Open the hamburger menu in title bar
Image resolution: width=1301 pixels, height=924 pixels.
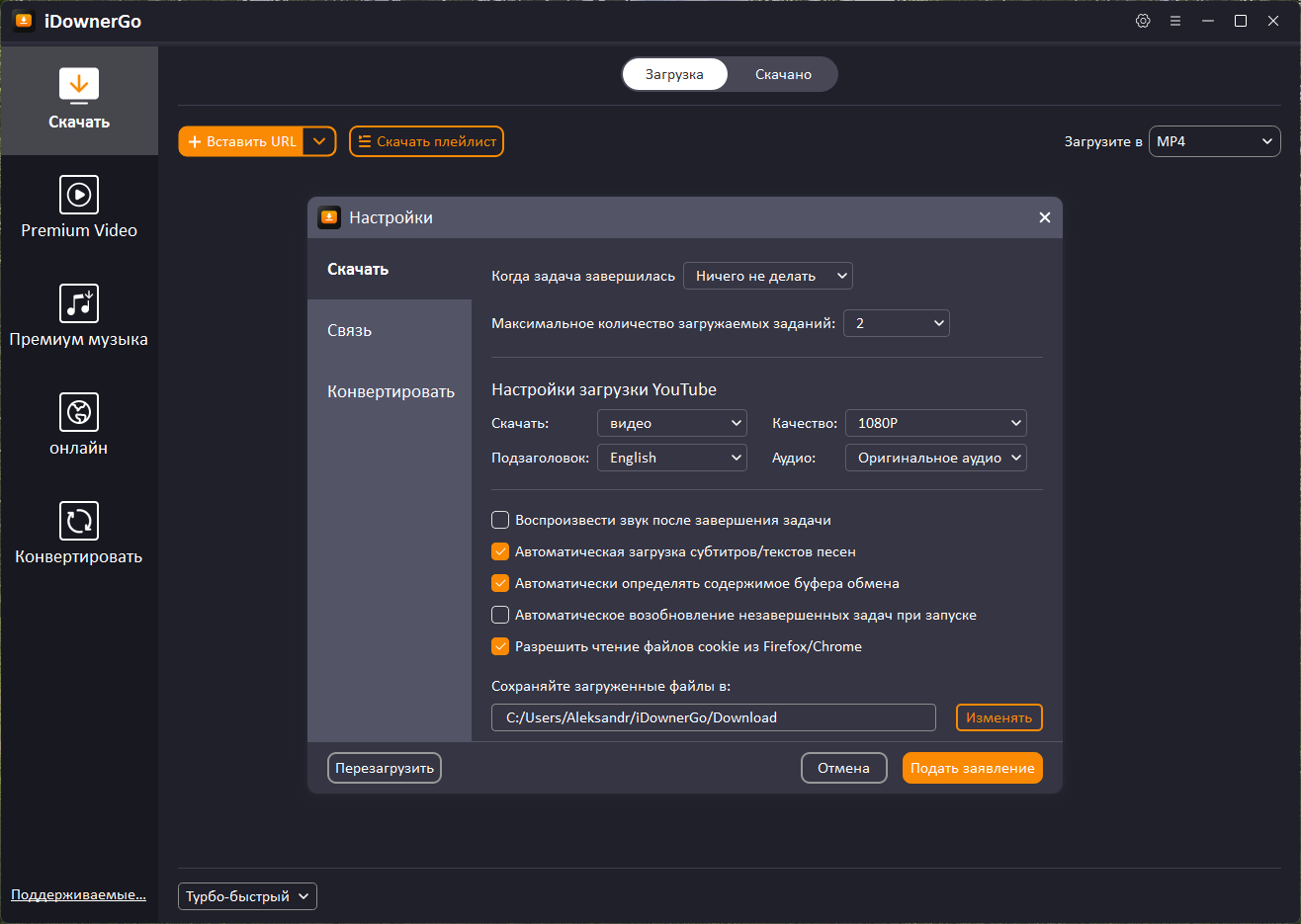pyautogui.click(x=1175, y=21)
